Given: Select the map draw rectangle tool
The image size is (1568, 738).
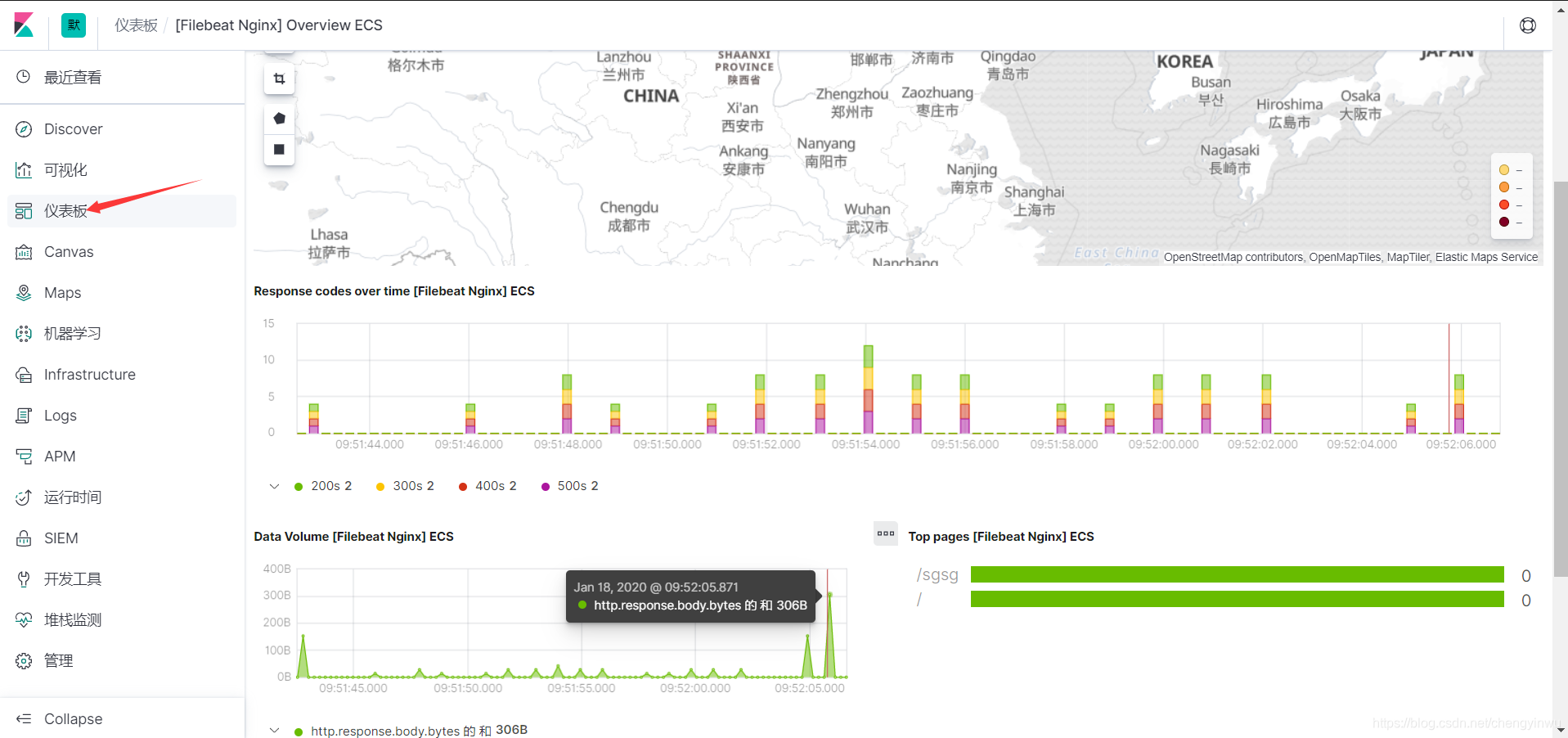Looking at the screenshot, I should click(x=279, y=149).
